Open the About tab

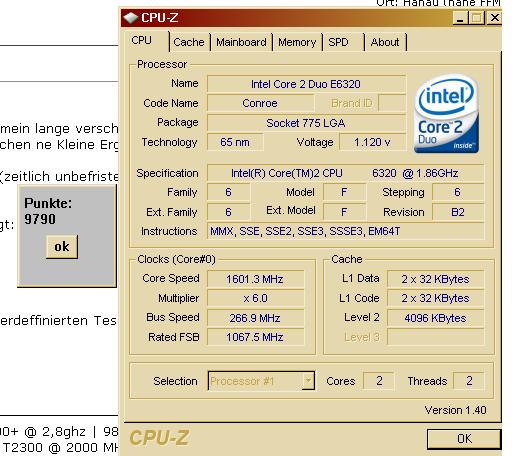click(x=385, y=42)
